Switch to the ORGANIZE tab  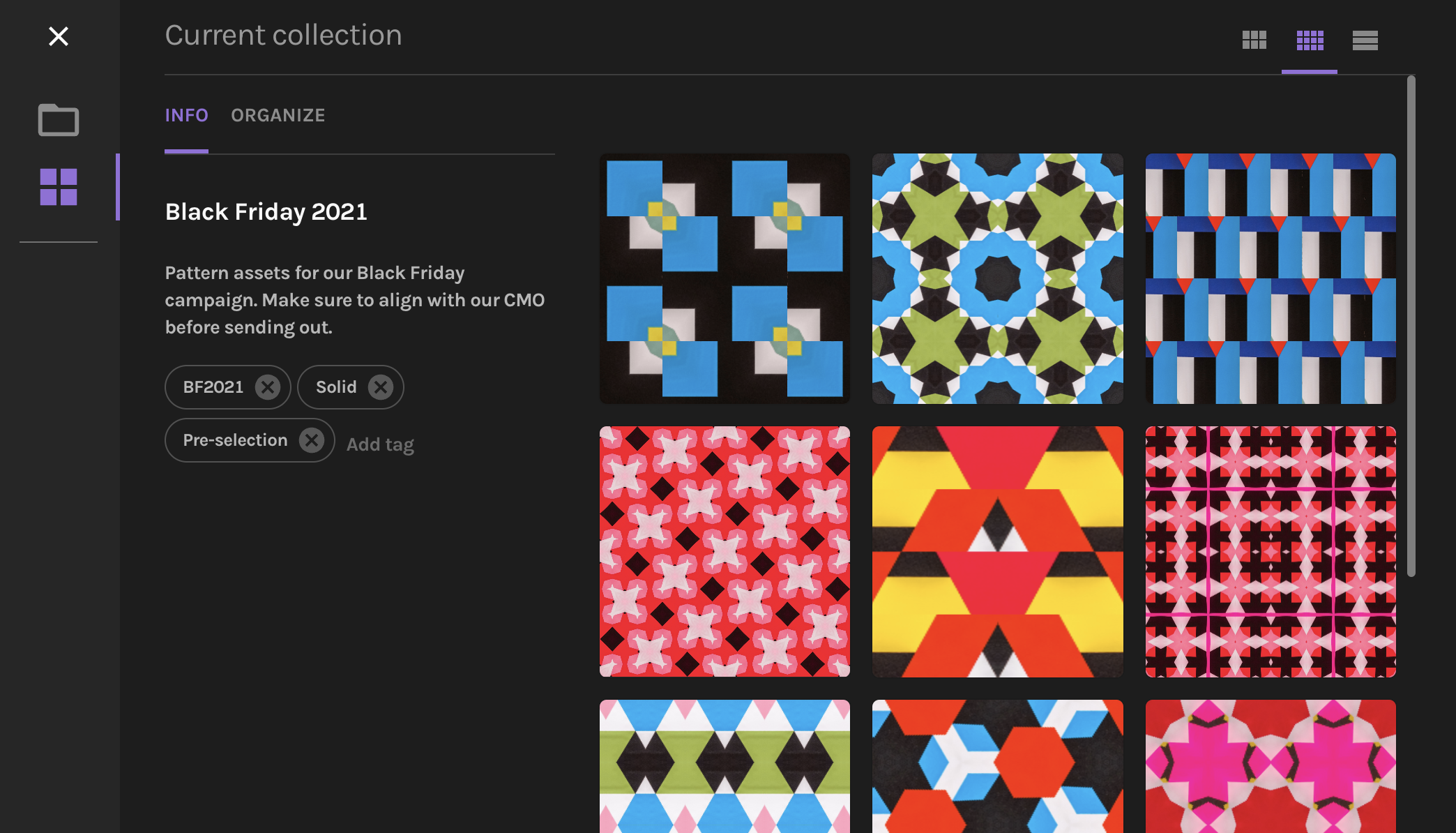tap(278, 115)
